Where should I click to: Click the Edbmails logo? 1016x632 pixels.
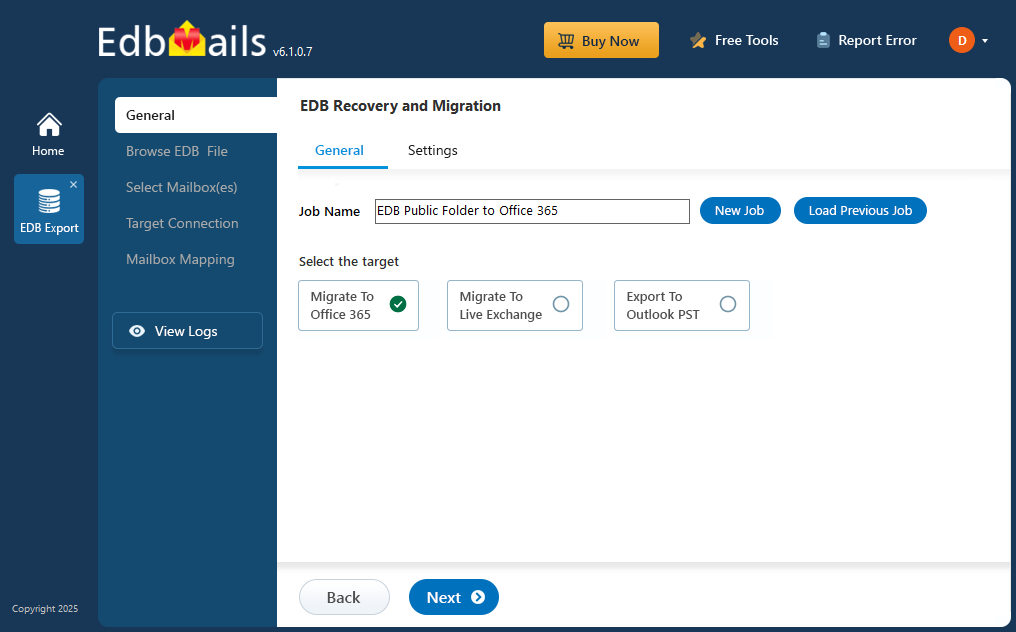(x=182, y=41)
